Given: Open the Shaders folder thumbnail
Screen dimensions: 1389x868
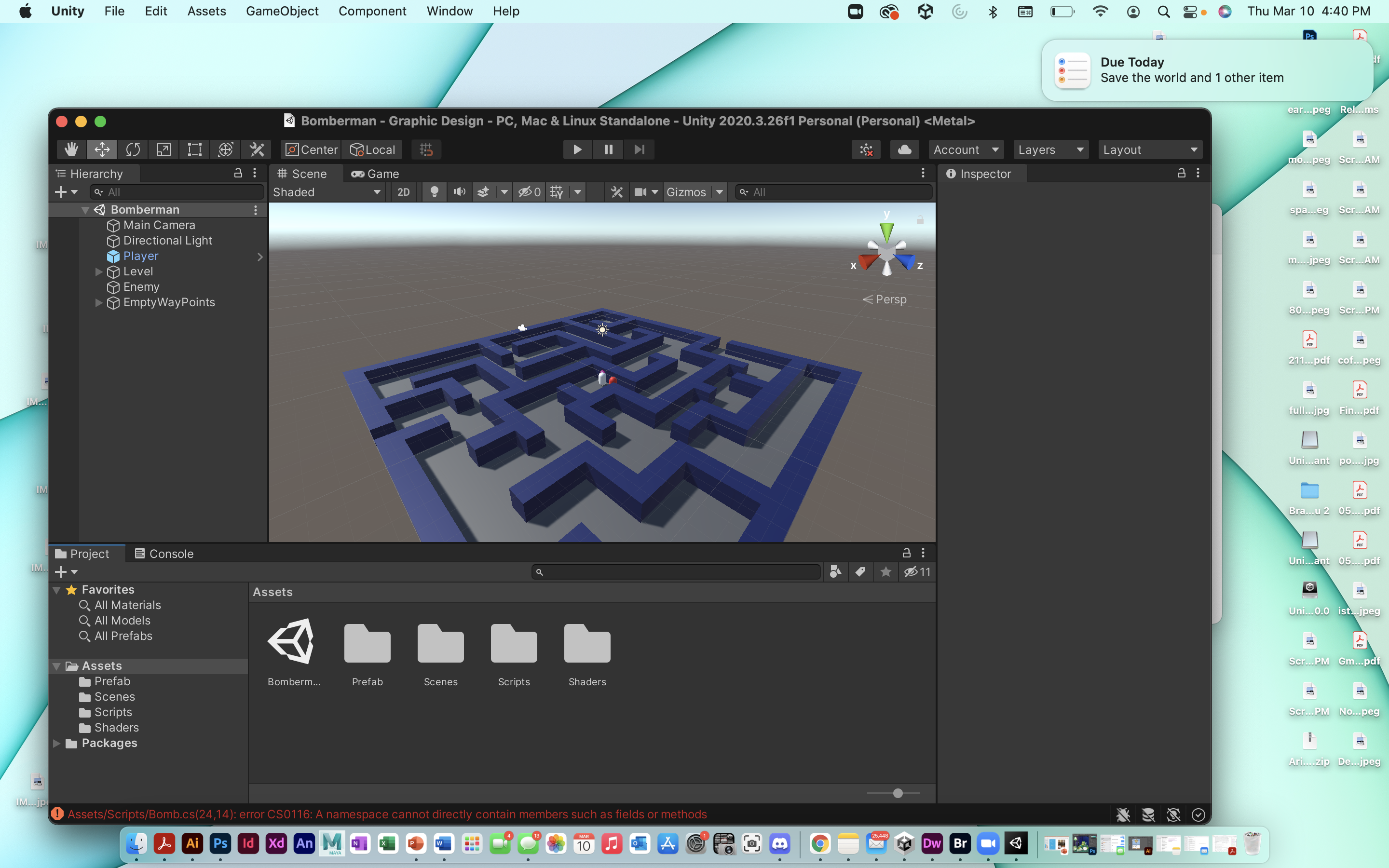Looking at the screenshot, I should (587, 644).
